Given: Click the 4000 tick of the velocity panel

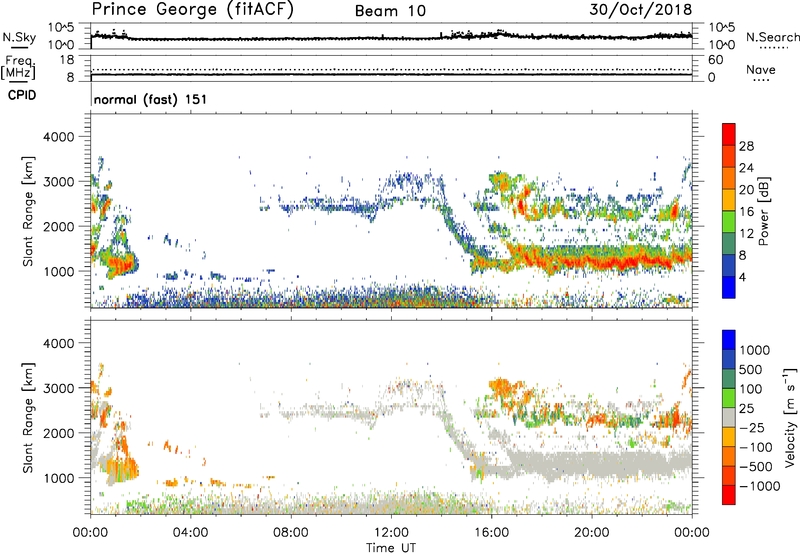Looking at the screenshot, I should pos(59,343).
